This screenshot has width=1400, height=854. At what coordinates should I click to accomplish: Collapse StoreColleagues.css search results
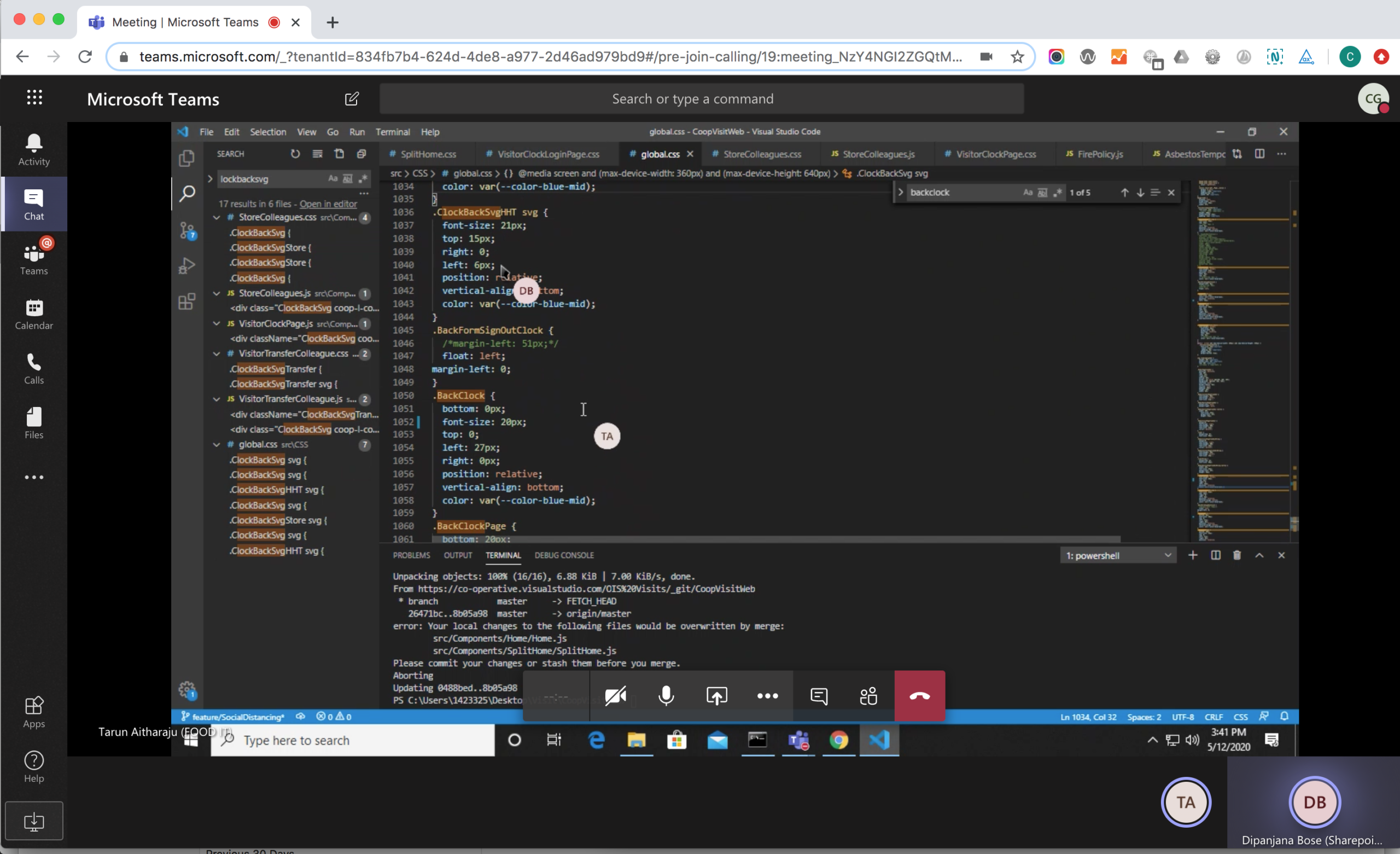(x=217, y=218)
